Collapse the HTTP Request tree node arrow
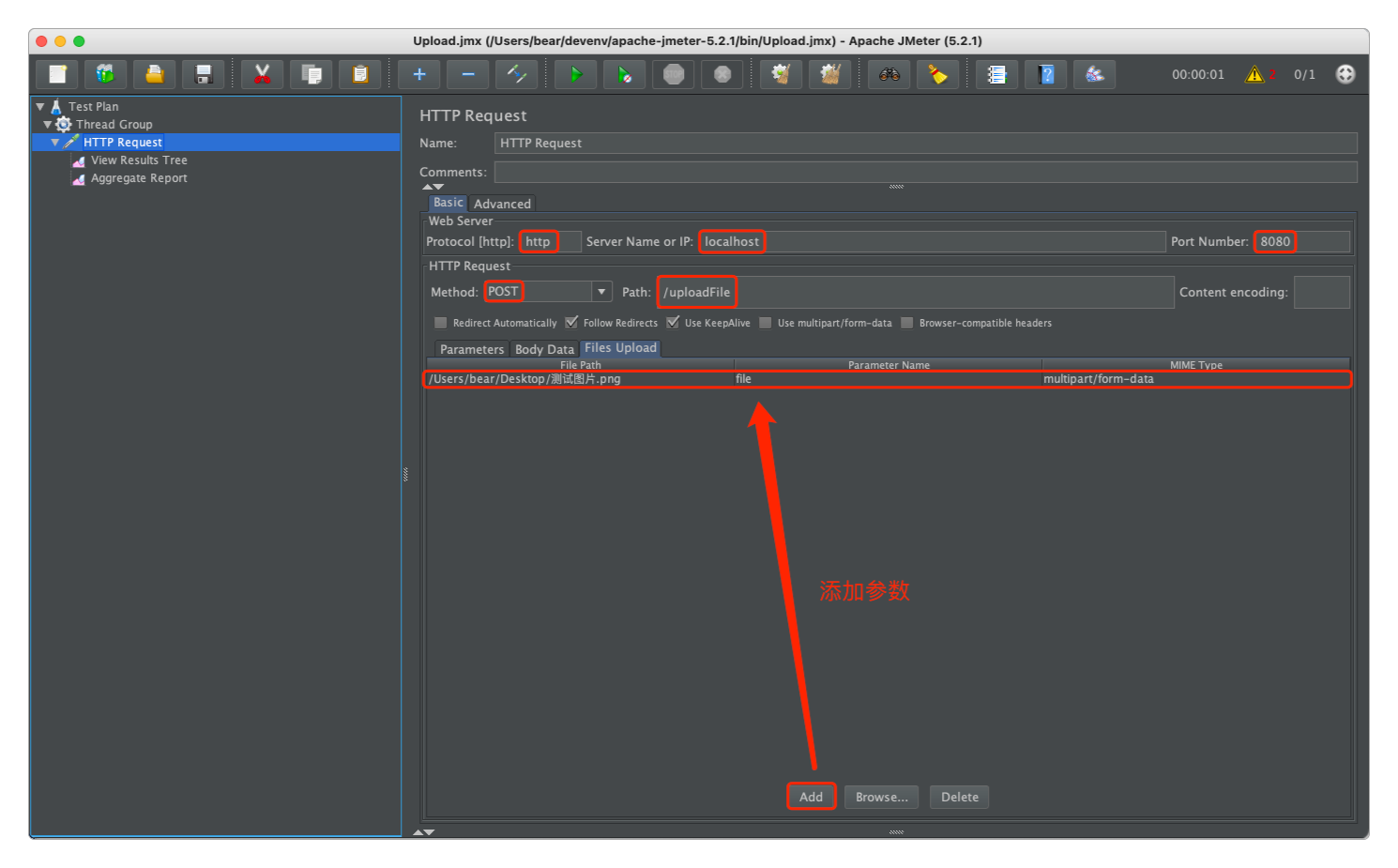 (x=55, y=143)
